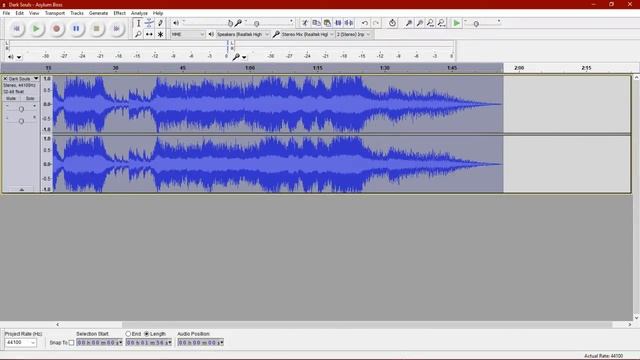This screenshot has width=640, height=360.
Task: Click the Paste clipboard icon
Action: (327, 23)
